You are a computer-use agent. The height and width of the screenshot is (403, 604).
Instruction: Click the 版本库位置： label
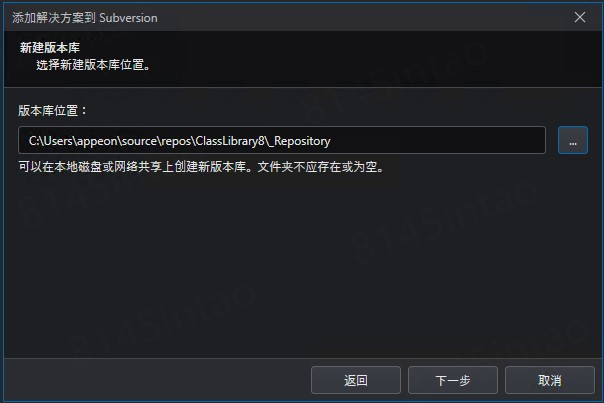[52, 111]
